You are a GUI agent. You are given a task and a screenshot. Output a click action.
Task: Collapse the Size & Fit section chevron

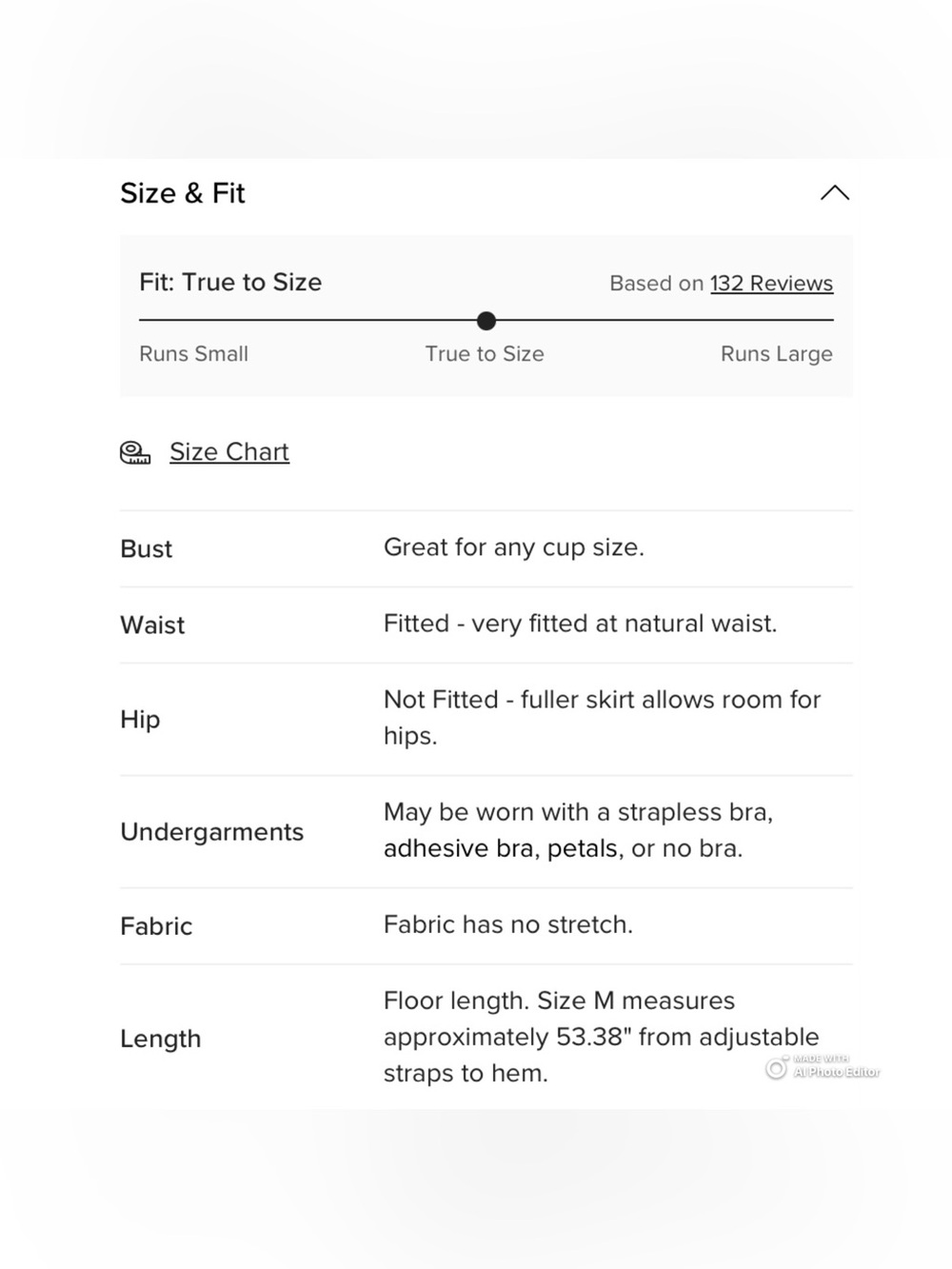pyautogui.click(x=835, y=193)
